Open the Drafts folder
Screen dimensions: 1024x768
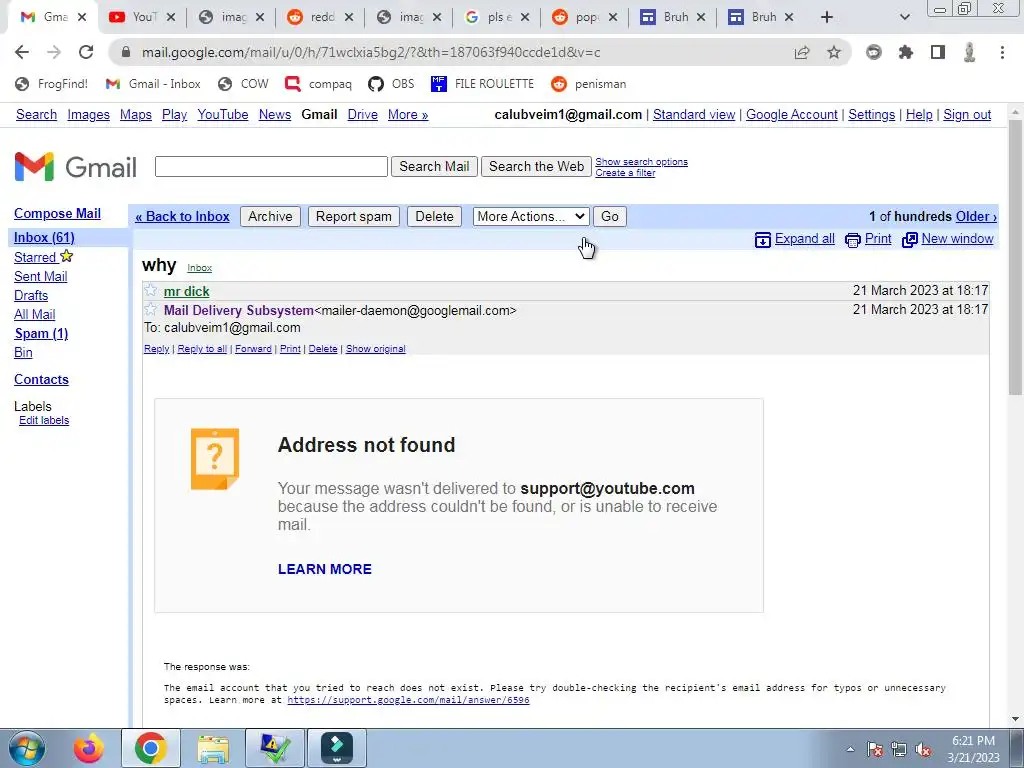point(31,295)
